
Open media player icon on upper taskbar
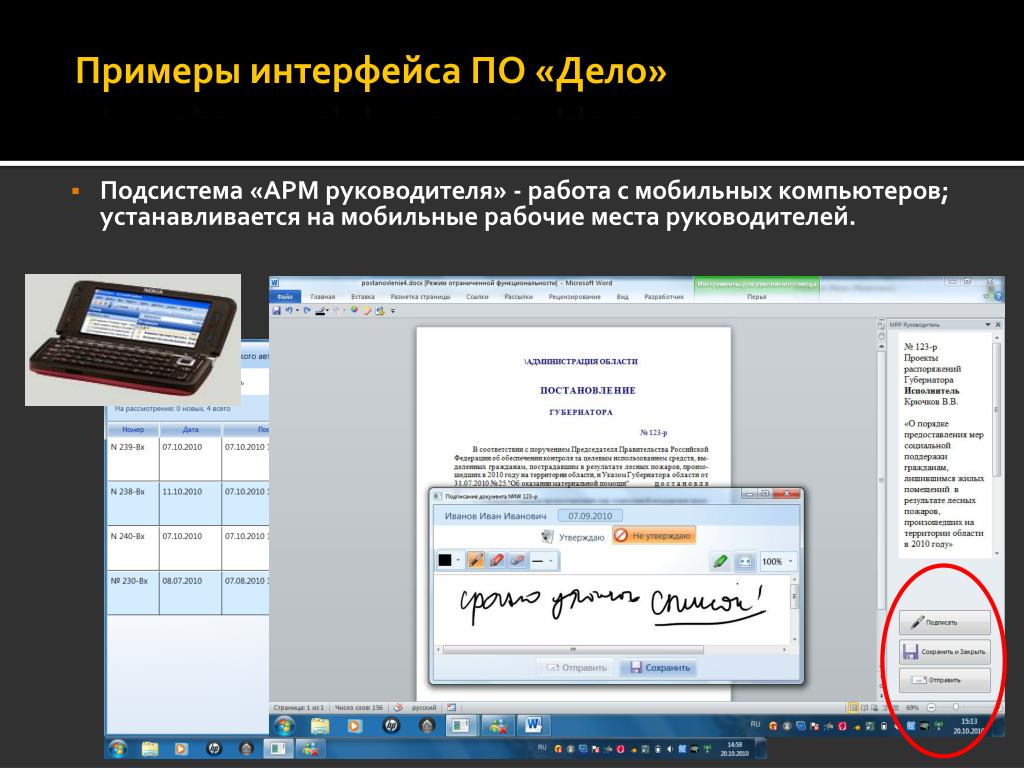tap(355, 726)
